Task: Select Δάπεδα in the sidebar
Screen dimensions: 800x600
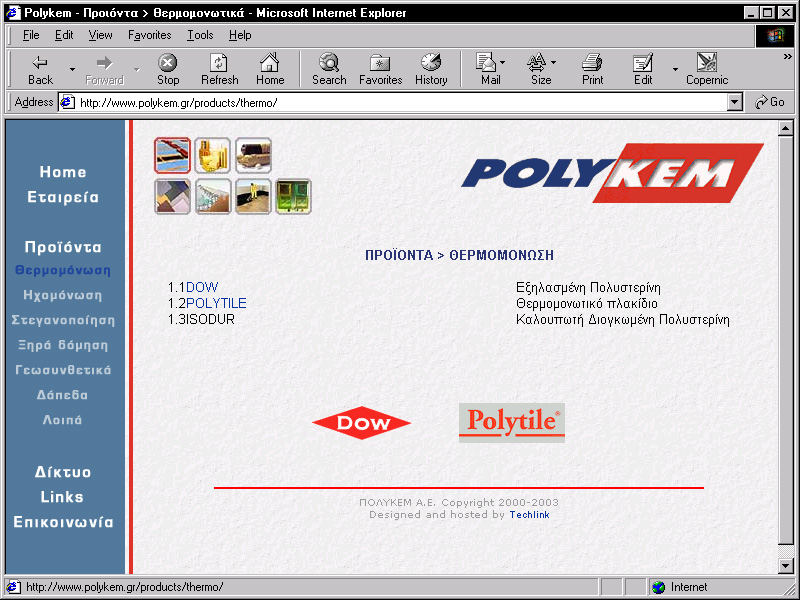Action: tap(62, 395)
